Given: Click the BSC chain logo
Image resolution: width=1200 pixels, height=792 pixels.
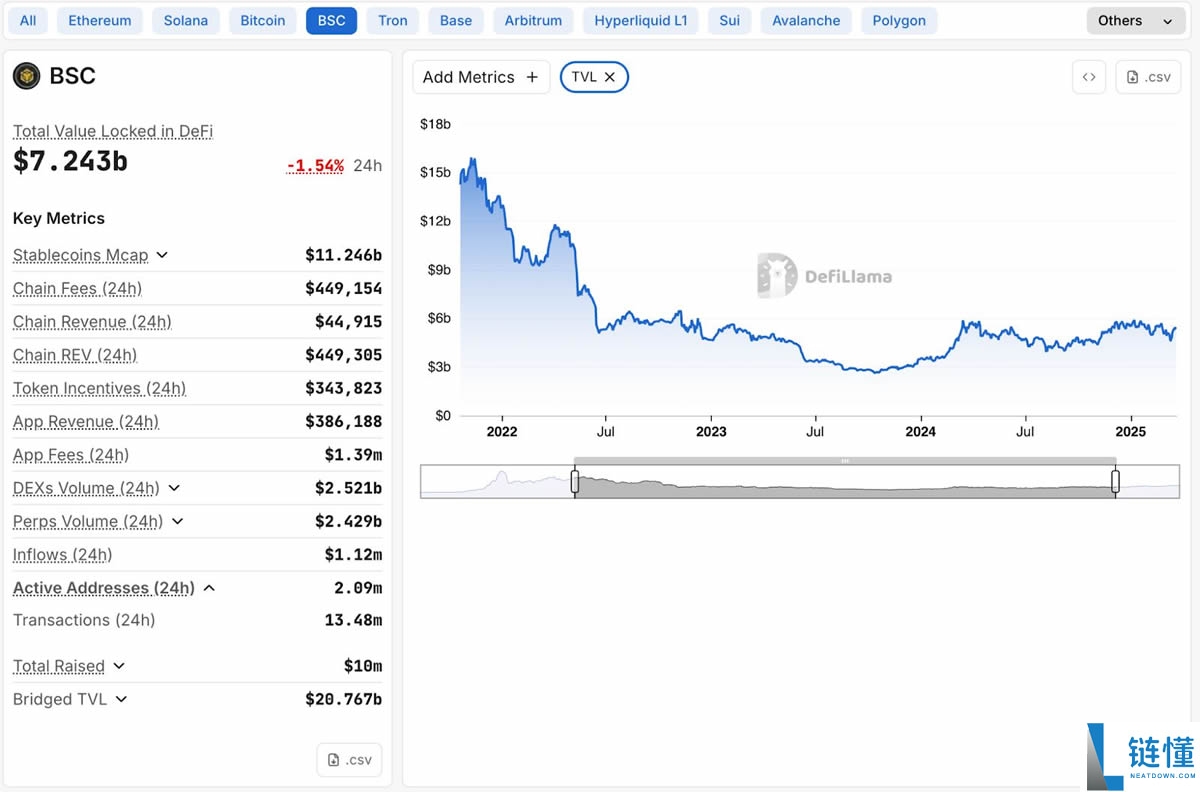Looking at the screenshot, I should click(x=26, y=76).
